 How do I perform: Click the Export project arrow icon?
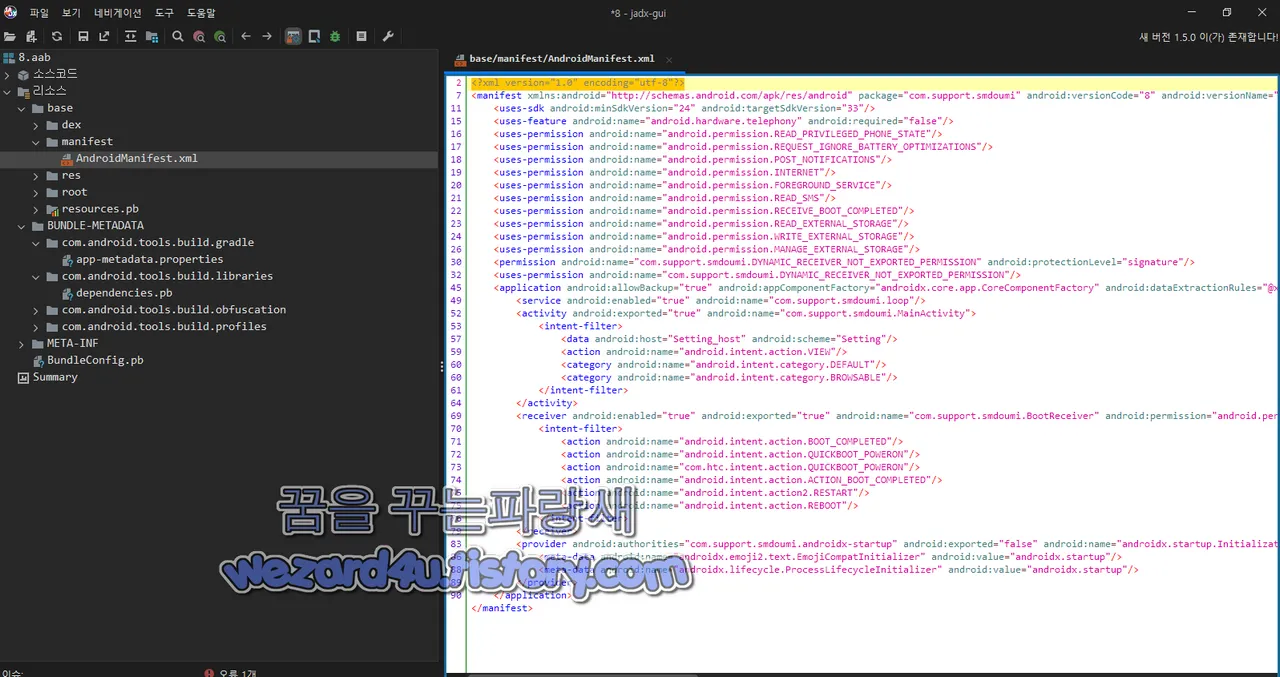[x=104, y=36]
